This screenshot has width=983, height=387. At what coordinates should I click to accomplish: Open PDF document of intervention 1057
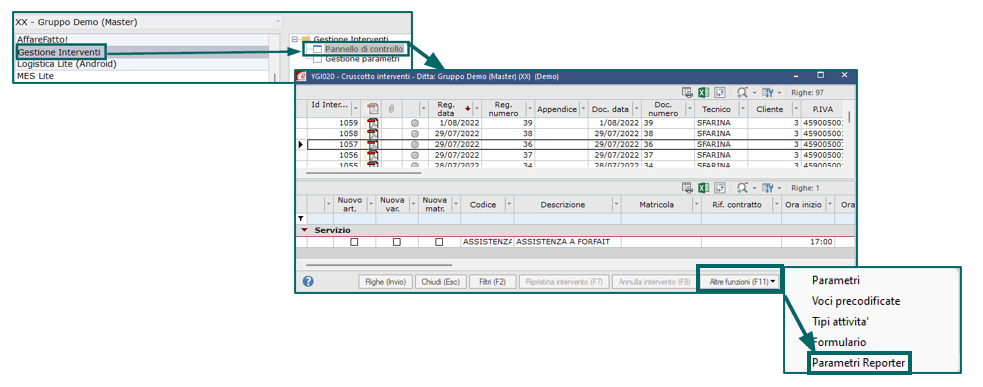tap(373, 144)
